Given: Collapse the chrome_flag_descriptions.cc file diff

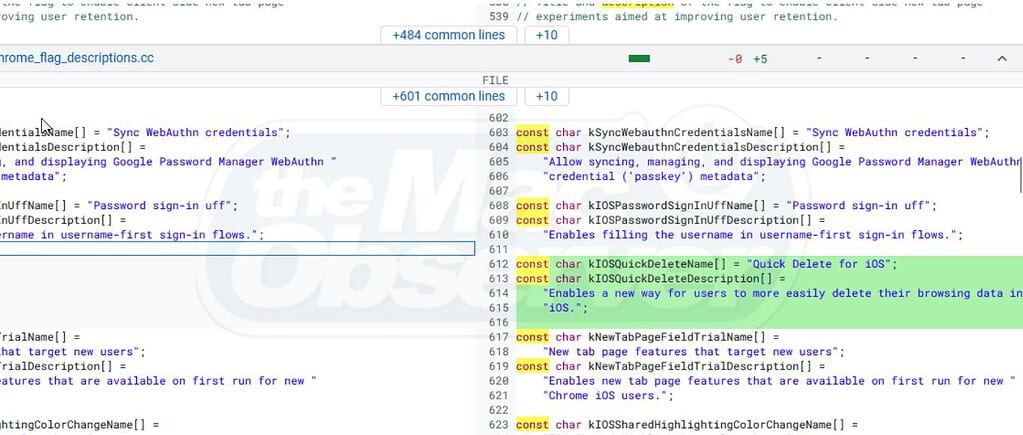Looking at the screenshot, I should 1002,59.
